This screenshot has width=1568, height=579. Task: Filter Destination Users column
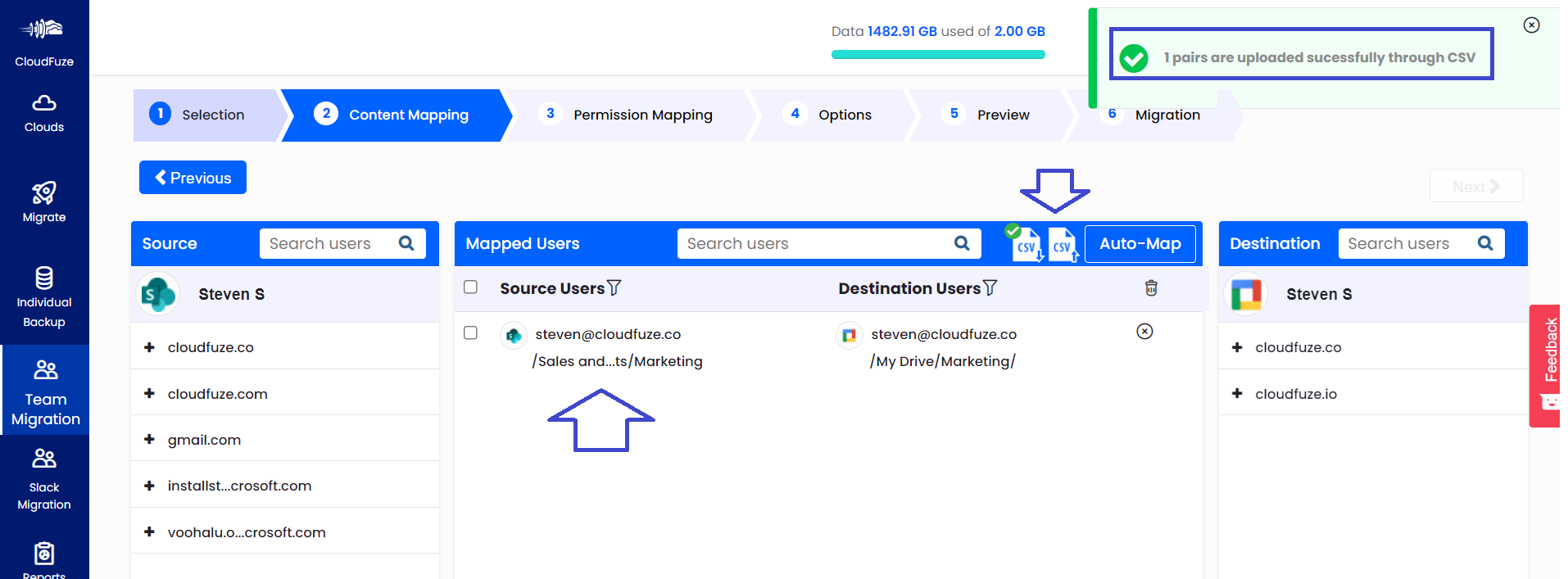point(990,287)
